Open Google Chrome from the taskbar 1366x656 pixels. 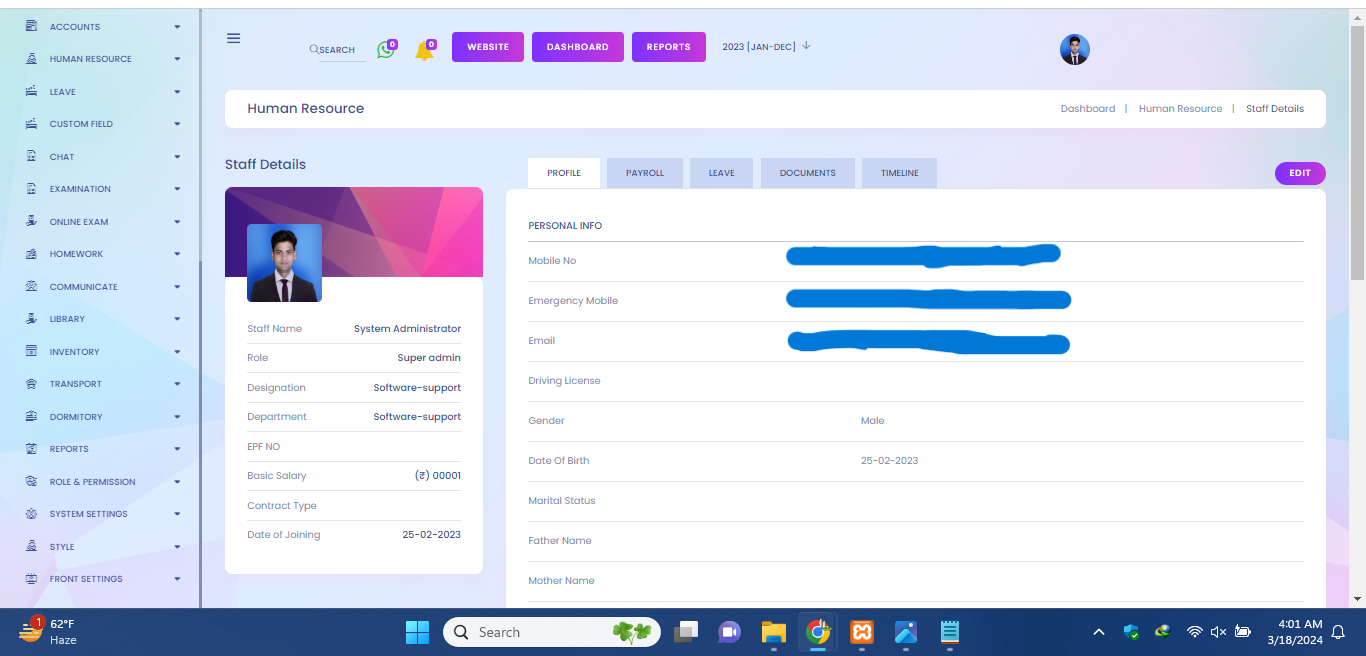tap(818, 632)
